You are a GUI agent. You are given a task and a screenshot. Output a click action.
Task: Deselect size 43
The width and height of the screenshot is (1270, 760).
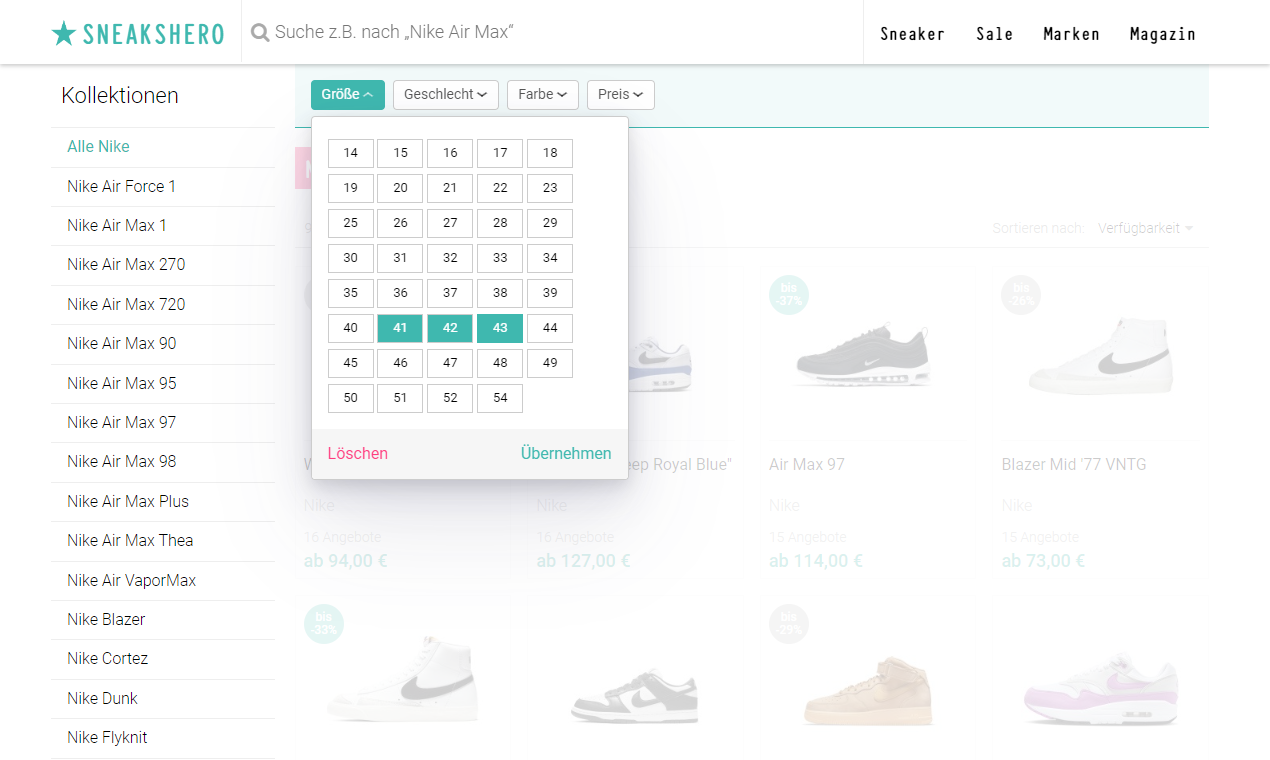pyautogui.click(x=500, y=328)
